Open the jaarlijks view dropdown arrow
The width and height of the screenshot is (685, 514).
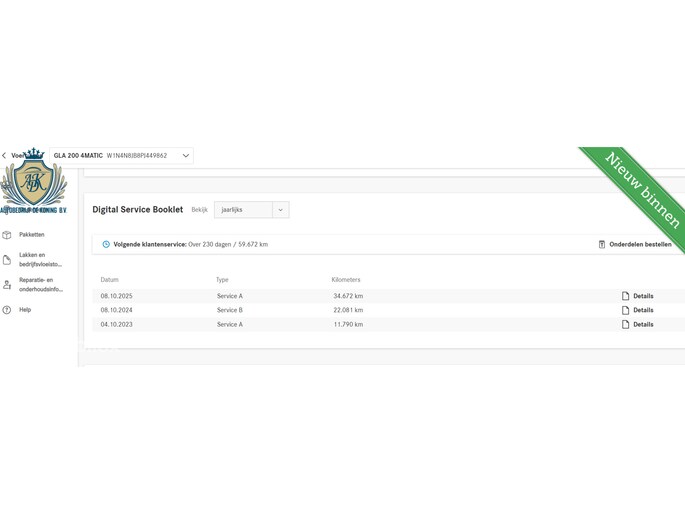pyautogui.click(x=281, y=210)
